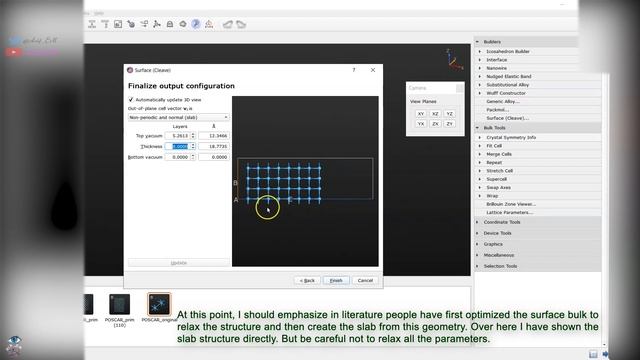The image size is (640, 360).
Task: Click the polygon shape toolbar icon
Action: pyautogui.click(x=183, y=24)
